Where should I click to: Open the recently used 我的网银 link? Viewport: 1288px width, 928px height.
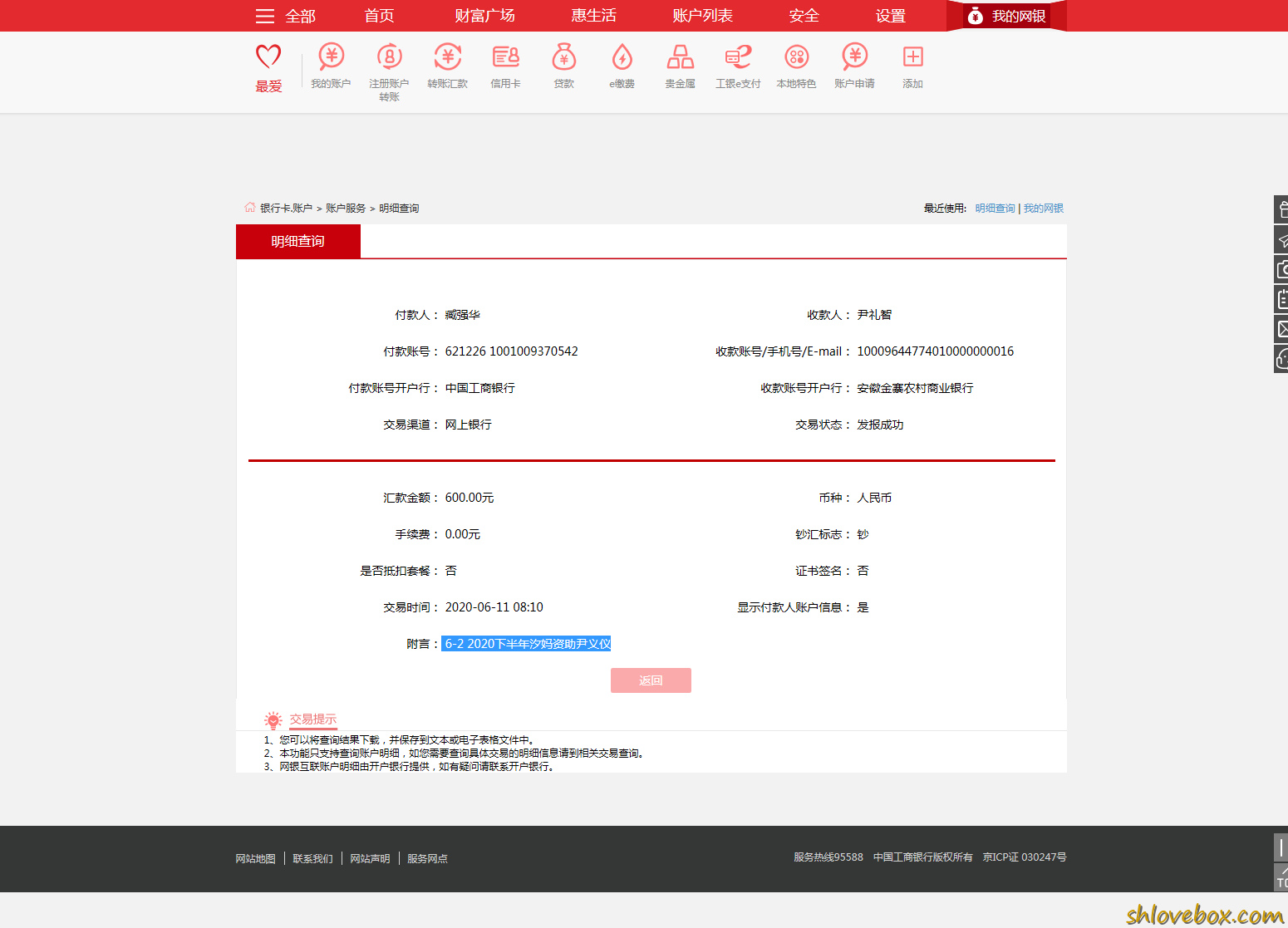(x=1044, y=209)
